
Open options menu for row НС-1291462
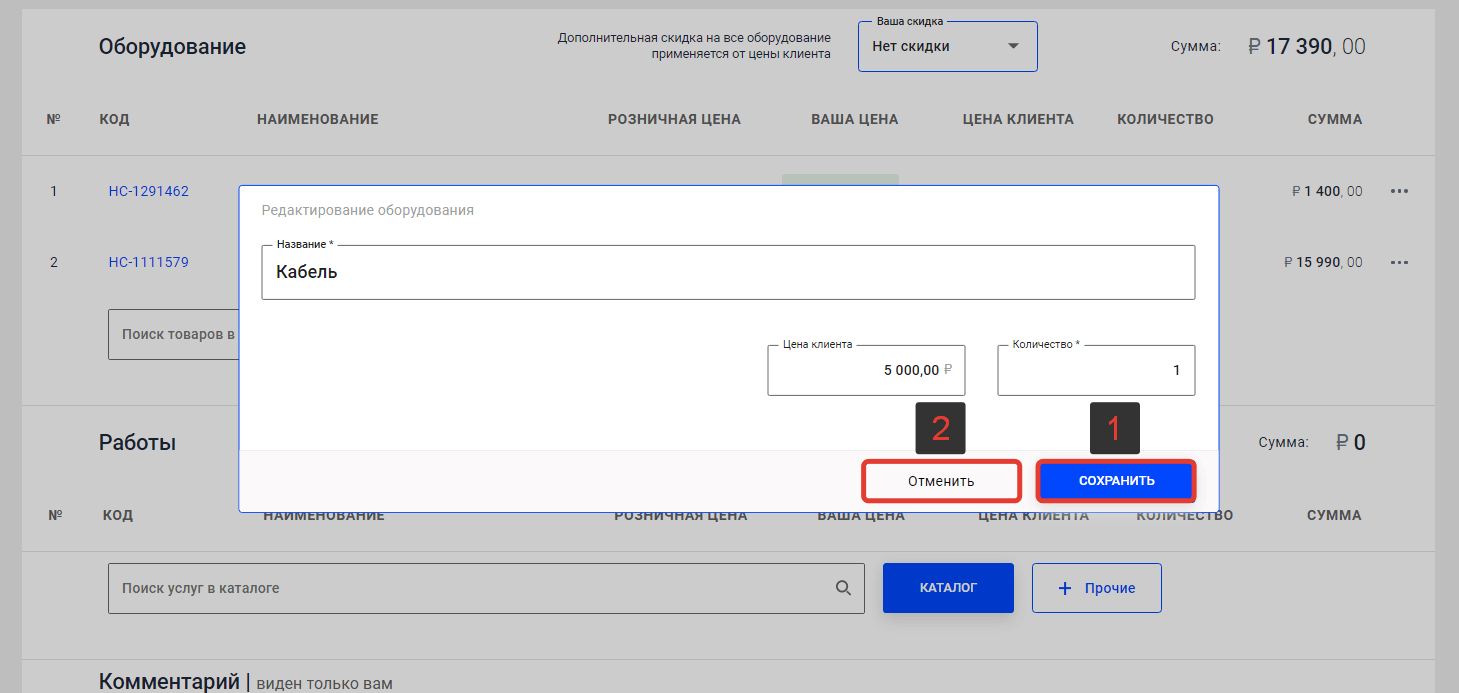1399,191
